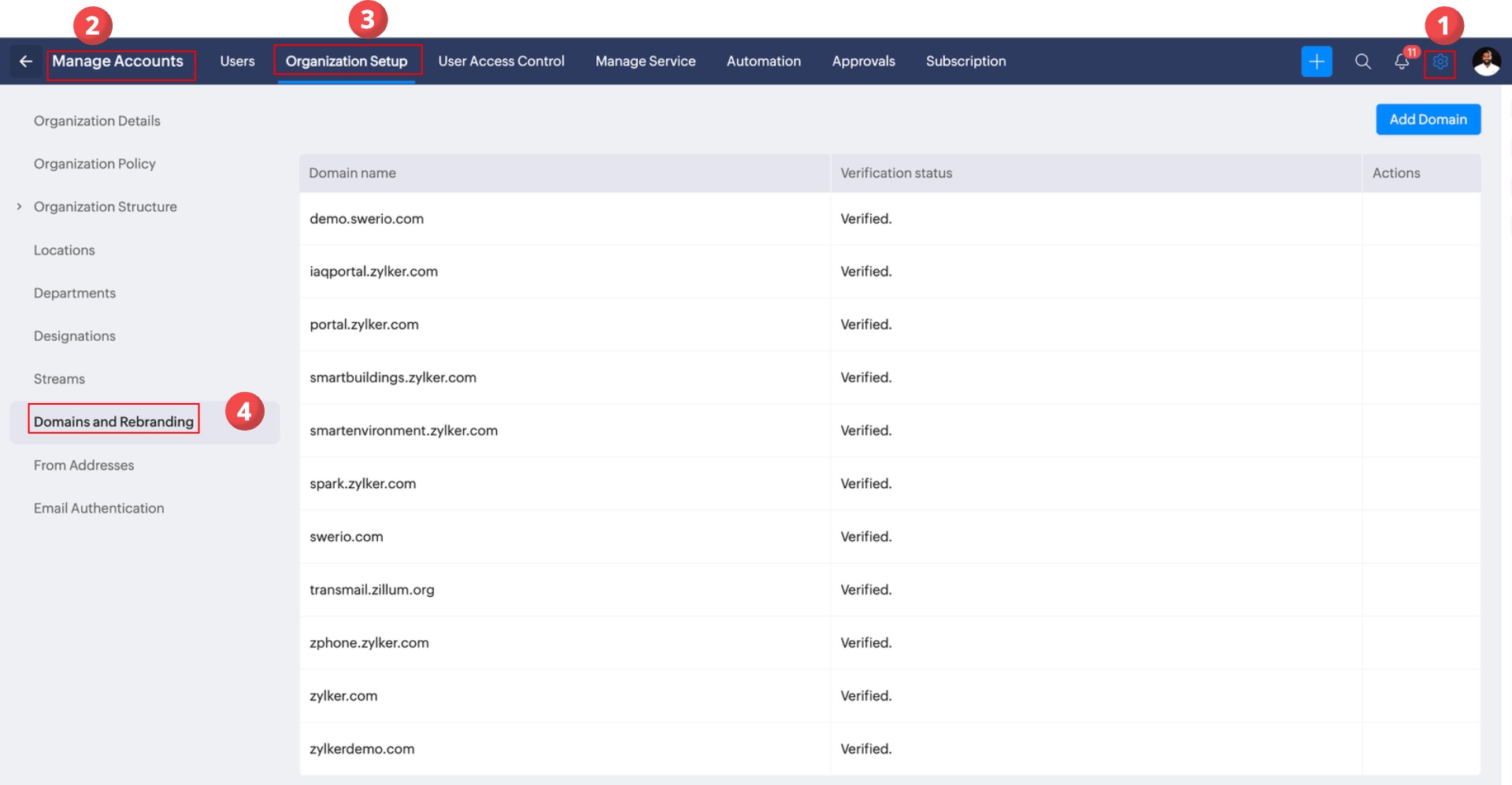Select Domains and Rebranding in sidebar
1512x785 pixels.
click(x=113, y=422)
